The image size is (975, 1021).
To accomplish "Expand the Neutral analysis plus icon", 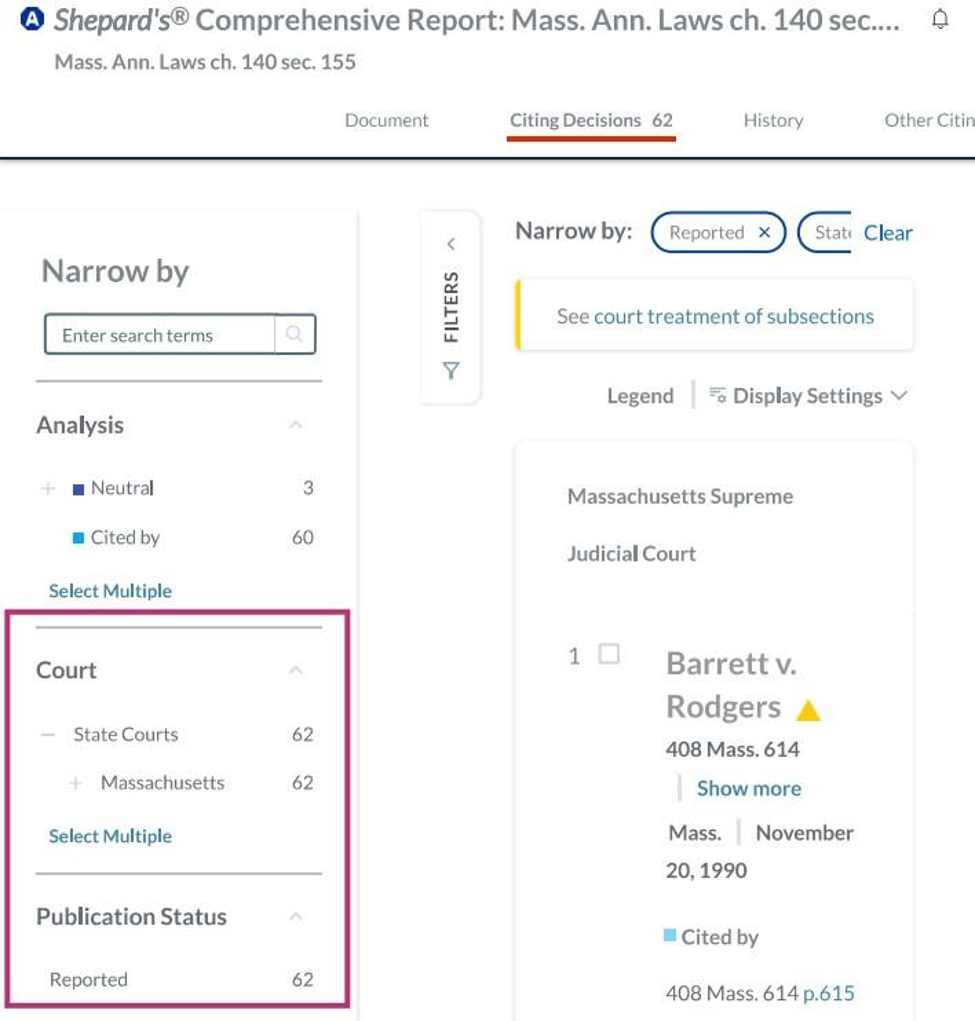I will pos(48,488).
